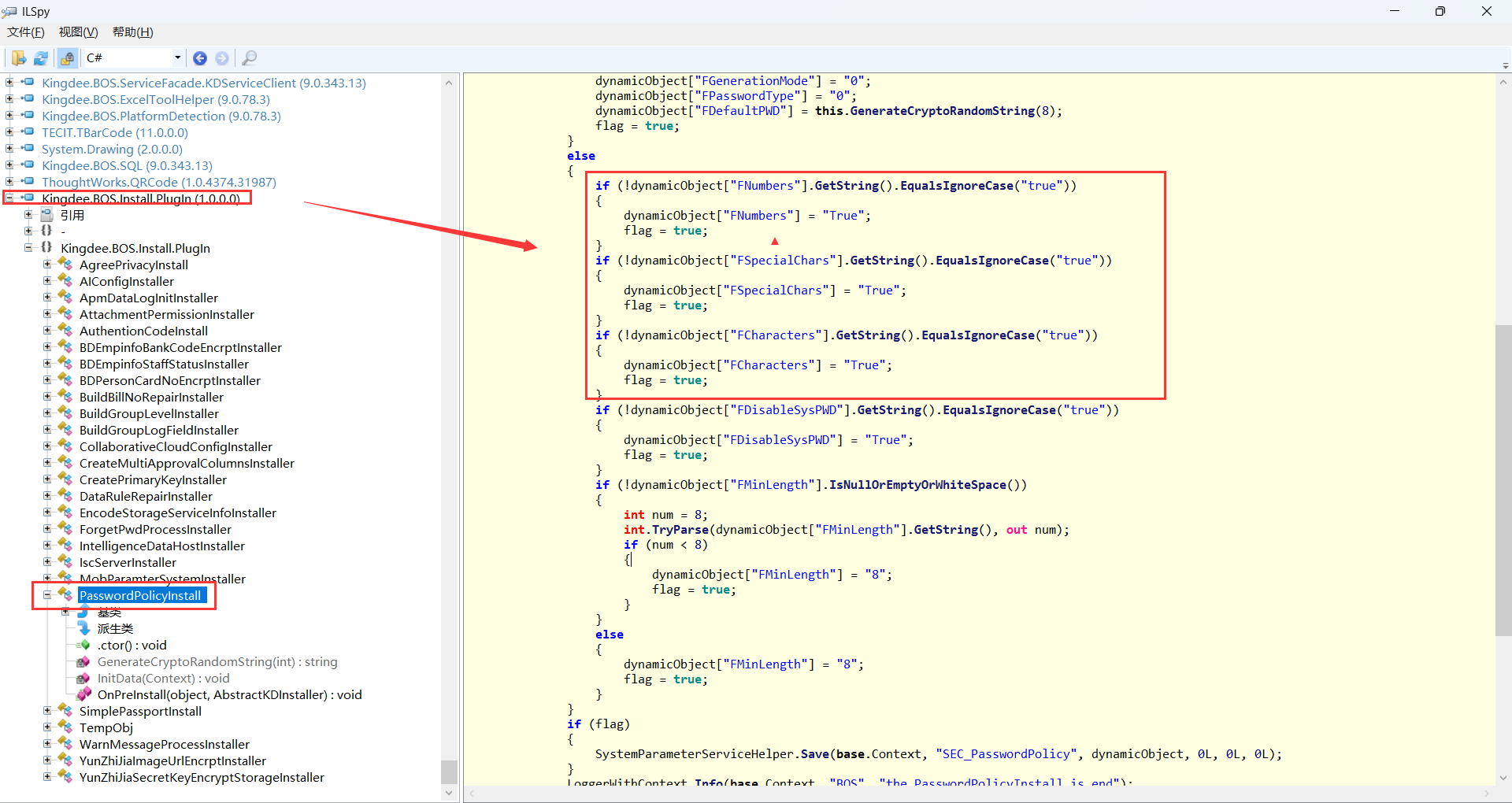
Task: Expand the TempObj class node
Action: pos(47,727)
